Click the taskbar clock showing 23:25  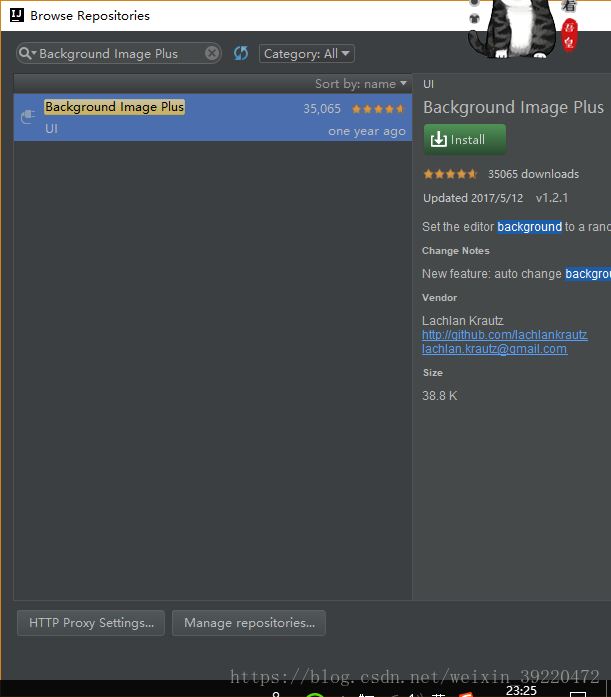[521, 690]
